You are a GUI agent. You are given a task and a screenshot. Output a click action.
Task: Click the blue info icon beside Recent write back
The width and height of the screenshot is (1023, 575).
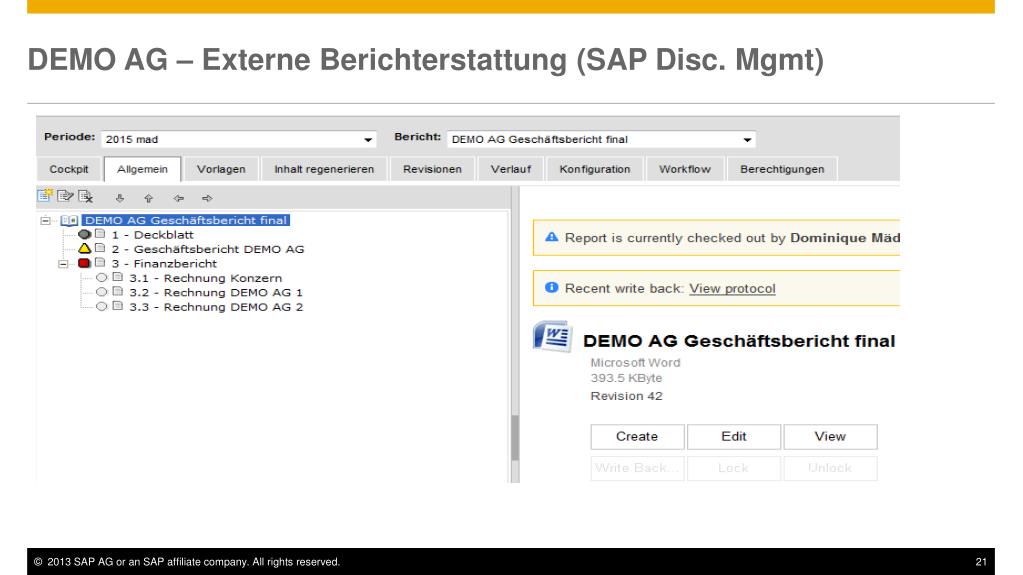551,287
